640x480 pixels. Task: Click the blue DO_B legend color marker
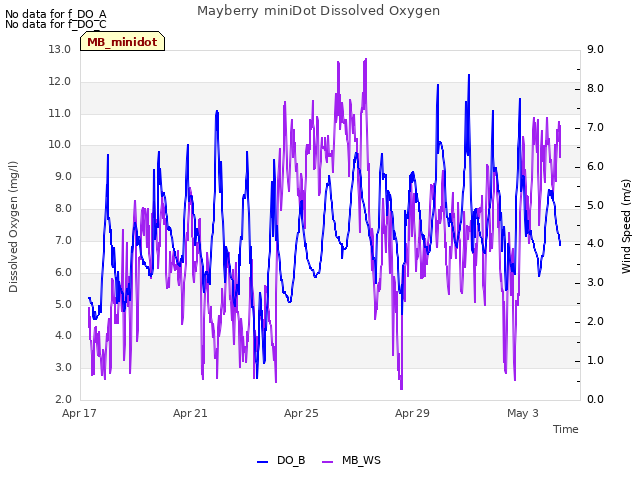tap(262, 462)
